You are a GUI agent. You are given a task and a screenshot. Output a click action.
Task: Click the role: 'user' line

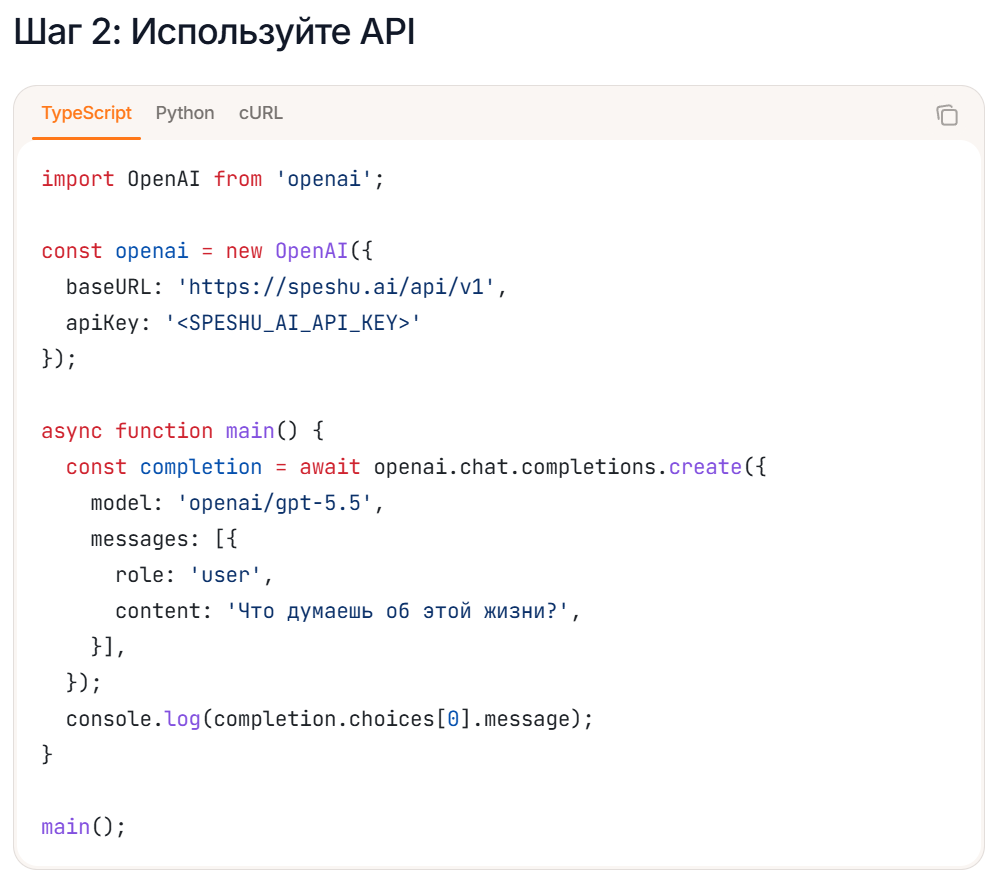point(194,575)
